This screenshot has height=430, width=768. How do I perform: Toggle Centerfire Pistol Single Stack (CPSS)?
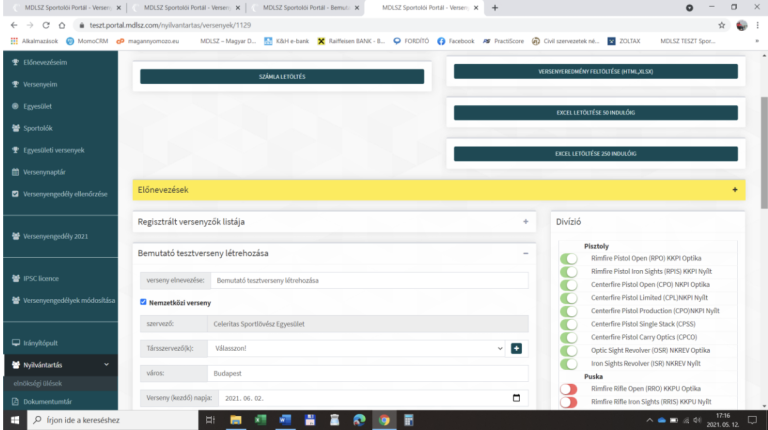point(568,324)
